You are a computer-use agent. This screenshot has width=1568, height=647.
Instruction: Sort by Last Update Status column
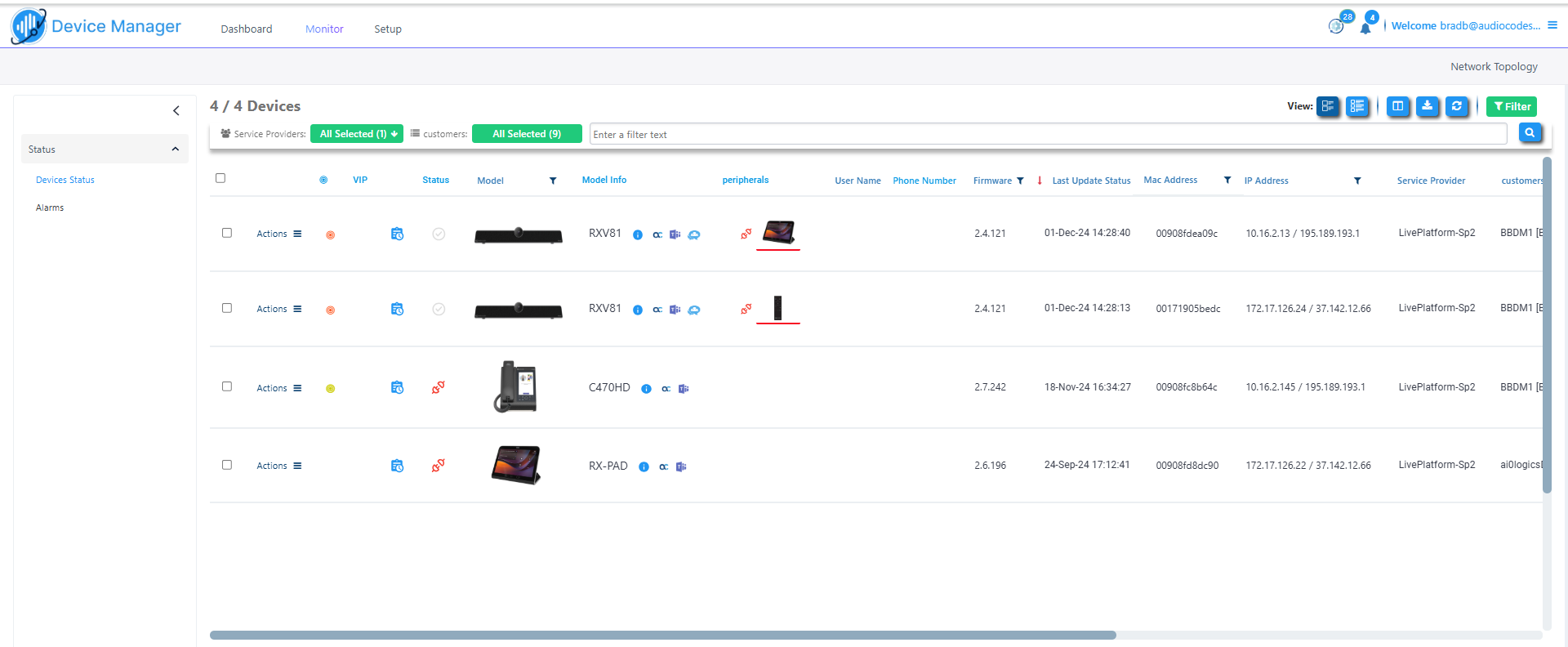[x=1091, y=181]
